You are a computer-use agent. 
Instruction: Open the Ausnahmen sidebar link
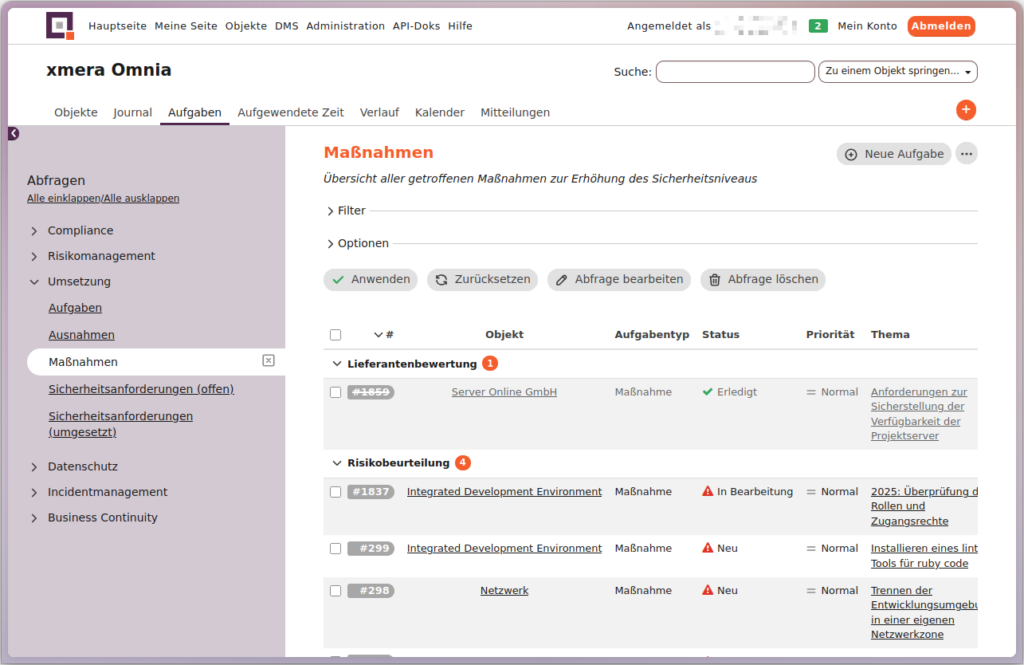[x=81, y=335]
